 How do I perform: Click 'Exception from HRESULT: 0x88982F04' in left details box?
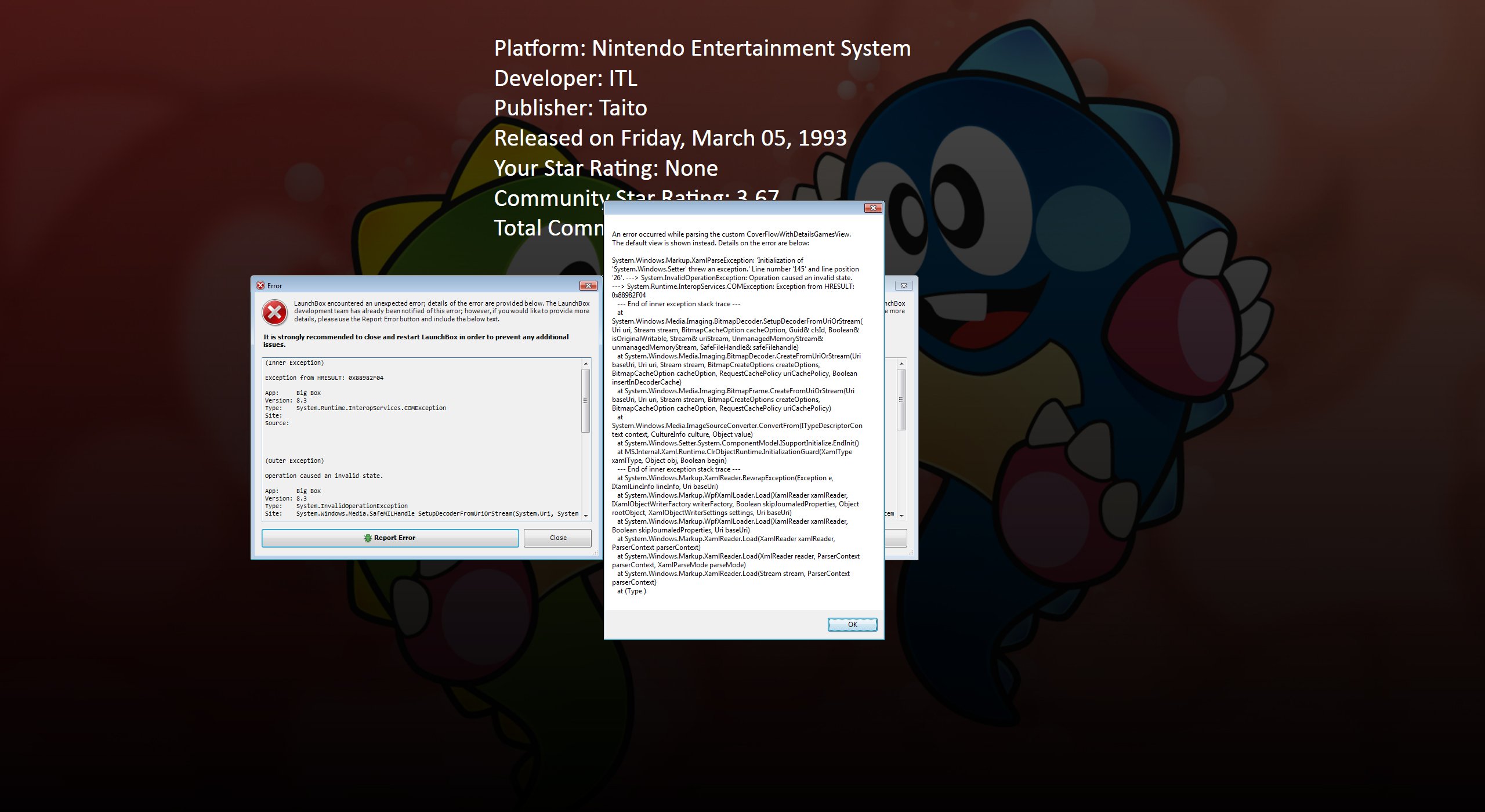tap(324, 378)
